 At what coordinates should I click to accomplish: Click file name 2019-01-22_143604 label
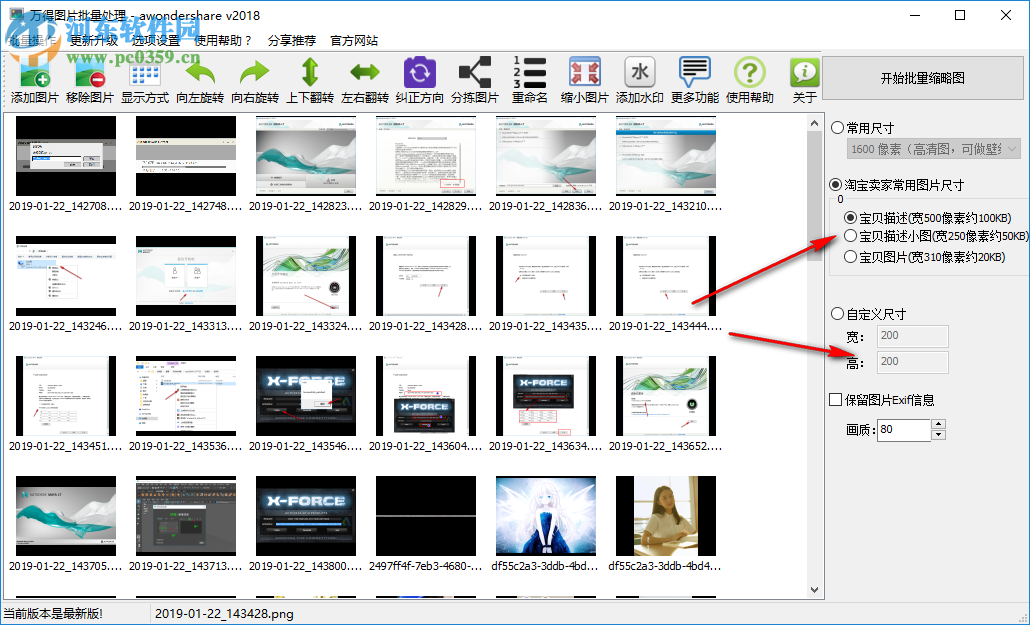(426, 446)
